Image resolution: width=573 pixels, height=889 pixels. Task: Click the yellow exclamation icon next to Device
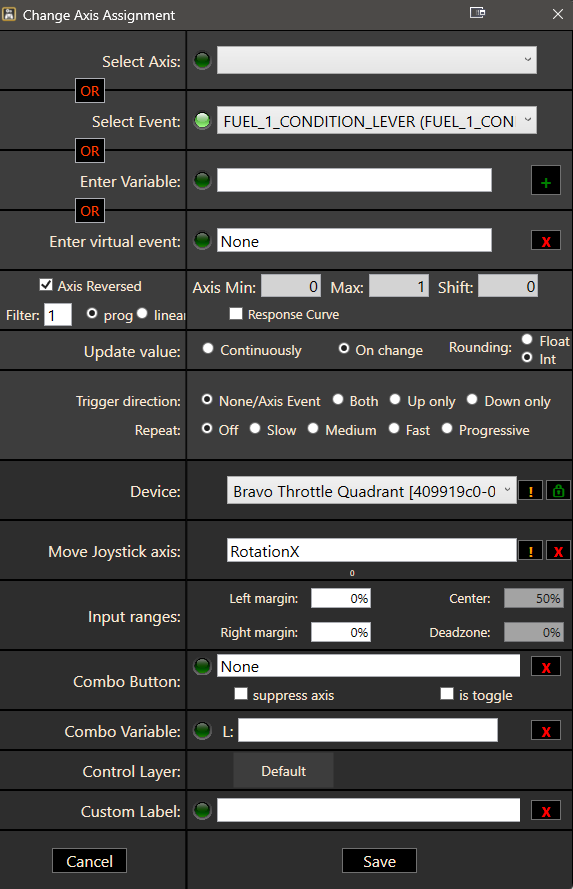click(530, 491)
